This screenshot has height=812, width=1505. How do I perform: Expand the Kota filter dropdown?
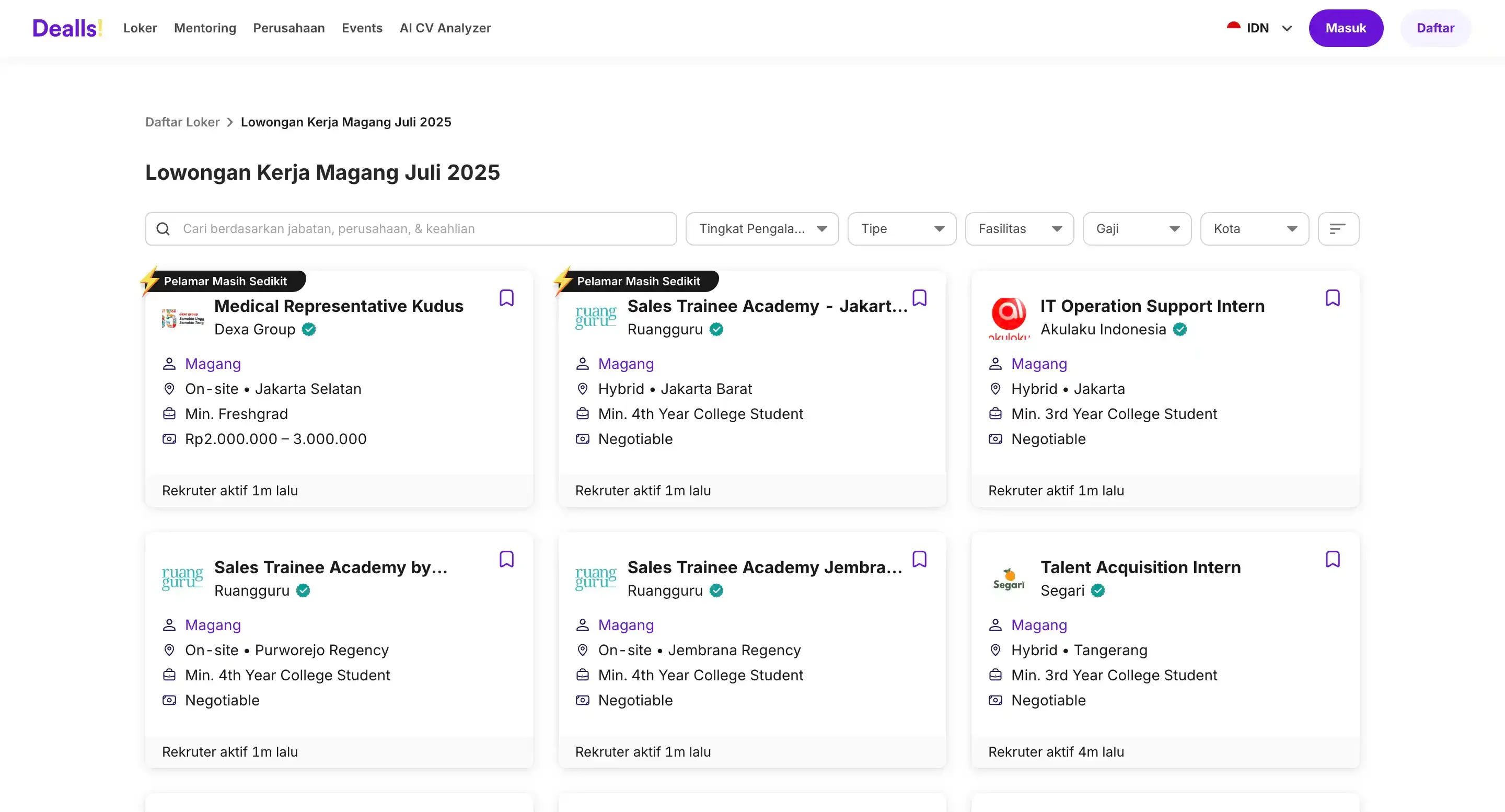(x=1255, y=229)
